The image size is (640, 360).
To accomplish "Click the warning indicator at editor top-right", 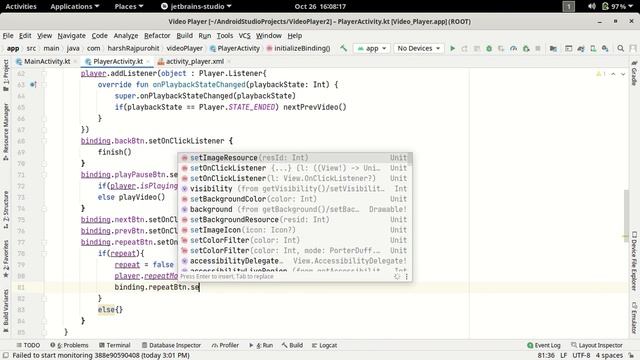I will tap(601, 74).
